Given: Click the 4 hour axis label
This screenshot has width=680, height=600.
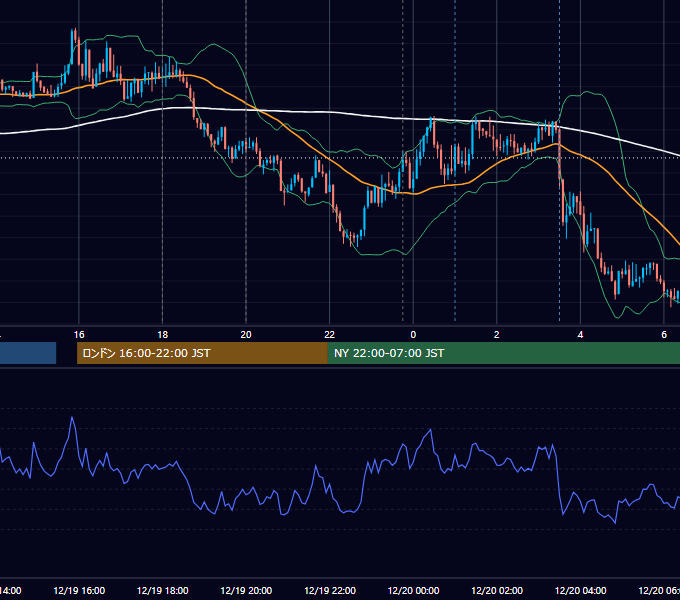Looking at the screenshot, I should point(580,335).
